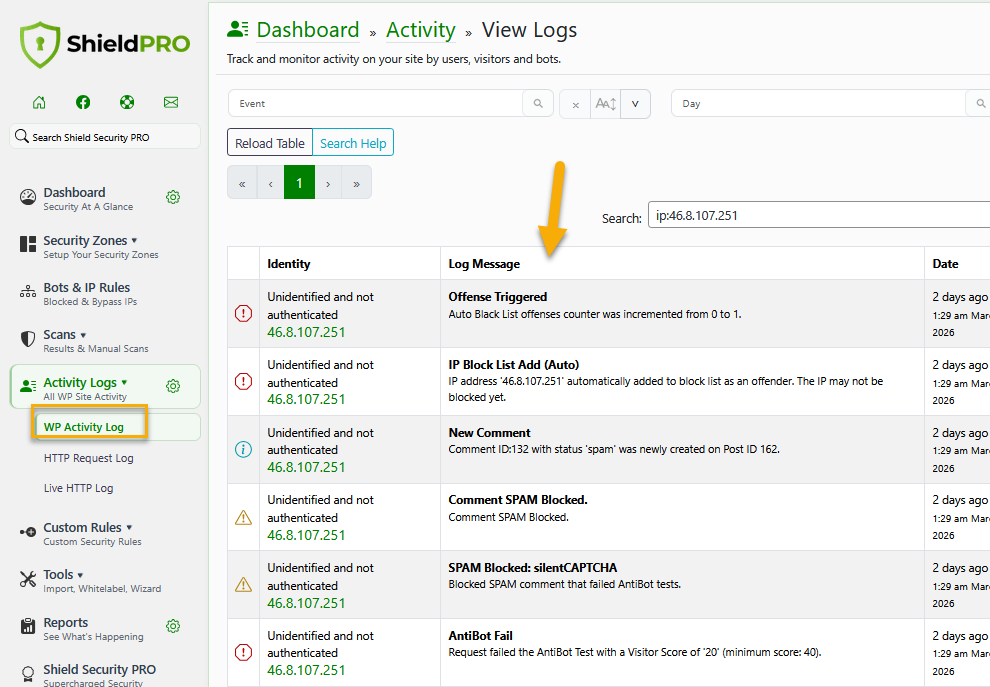990x687 pixels.
Task: Click the Scans shield icon
Action: coord(28,339)
